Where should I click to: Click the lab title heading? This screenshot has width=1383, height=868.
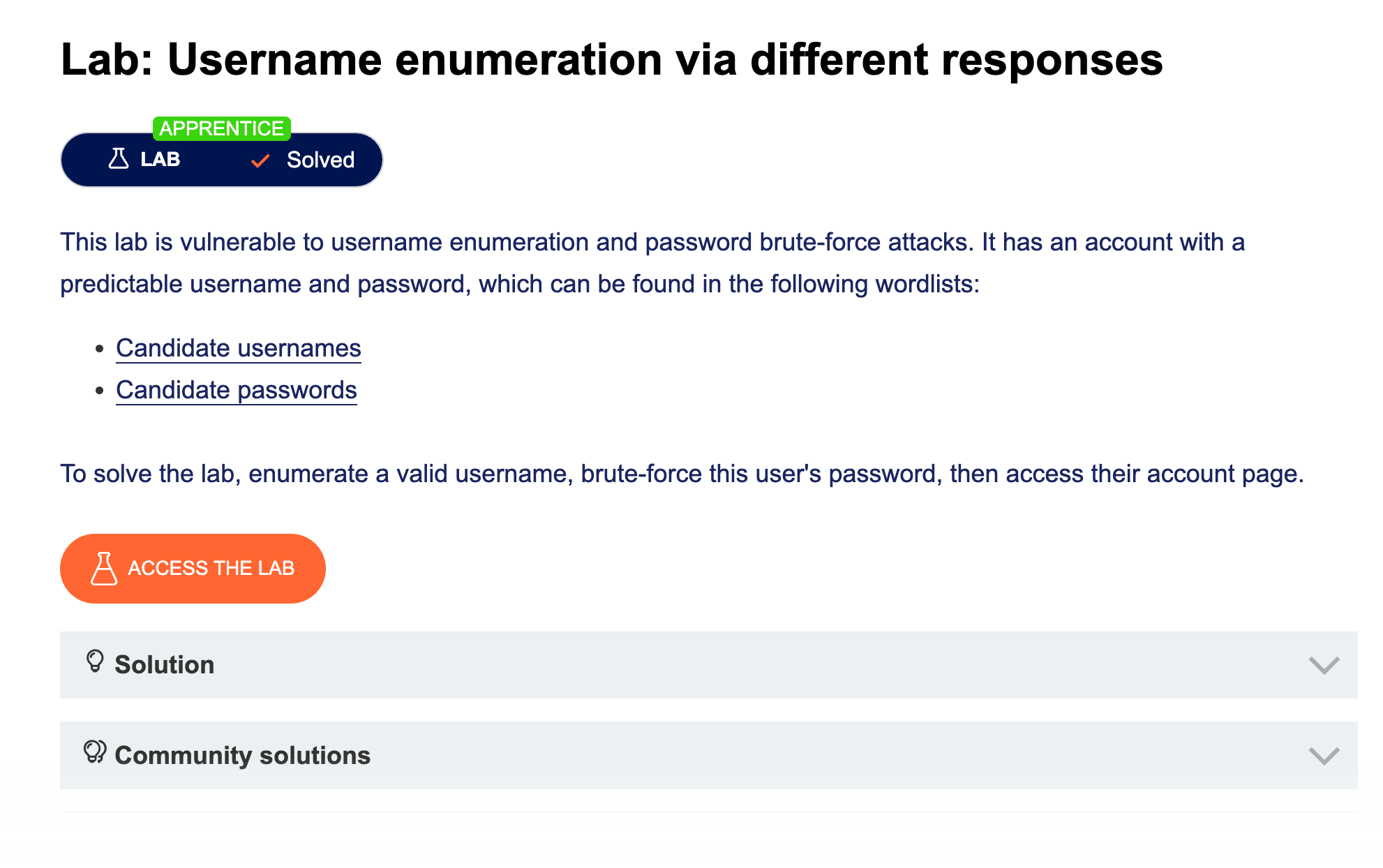tap(611, 59)
